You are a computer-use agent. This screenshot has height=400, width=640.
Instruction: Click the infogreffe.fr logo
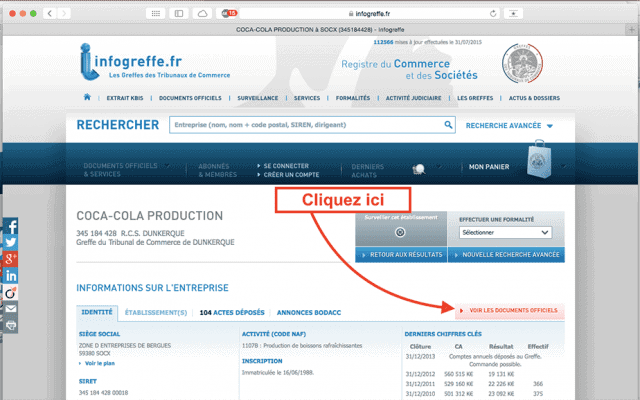coord(155,62)
